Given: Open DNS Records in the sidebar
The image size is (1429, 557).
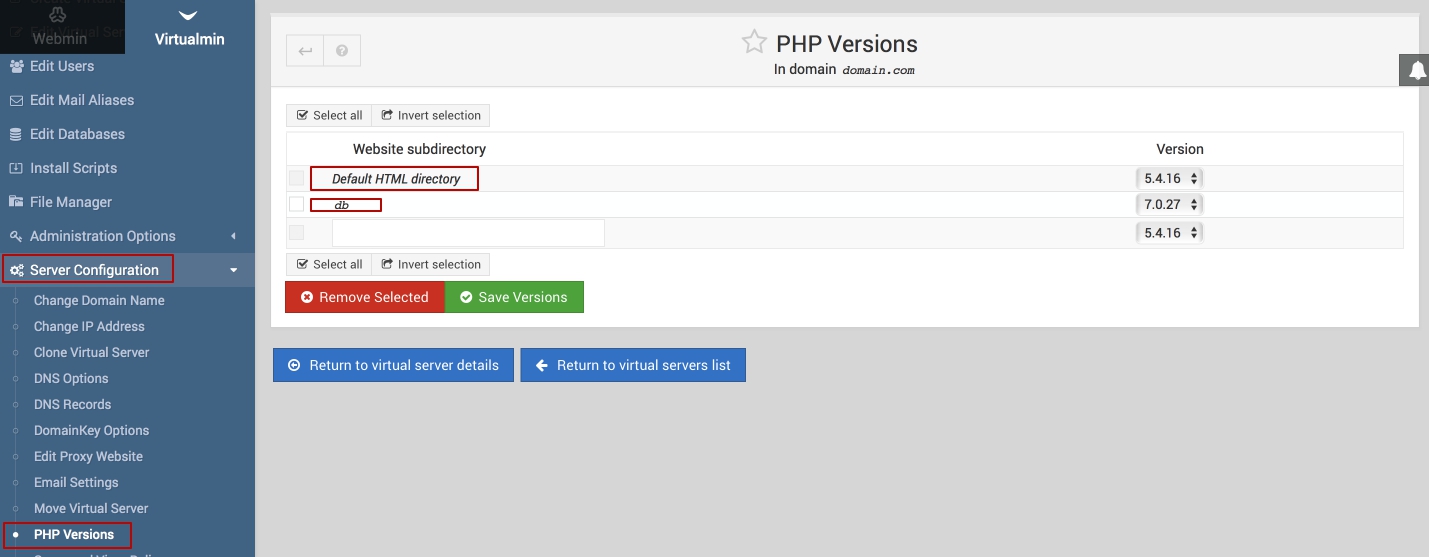Looking at the screenshot, I should [x=72, y=404].
